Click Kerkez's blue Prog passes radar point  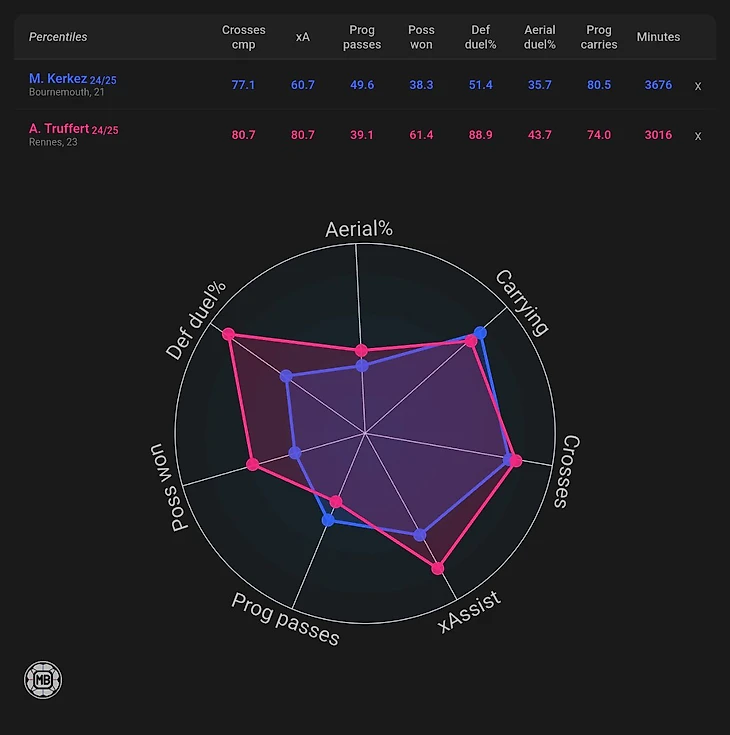pos(327,519)
